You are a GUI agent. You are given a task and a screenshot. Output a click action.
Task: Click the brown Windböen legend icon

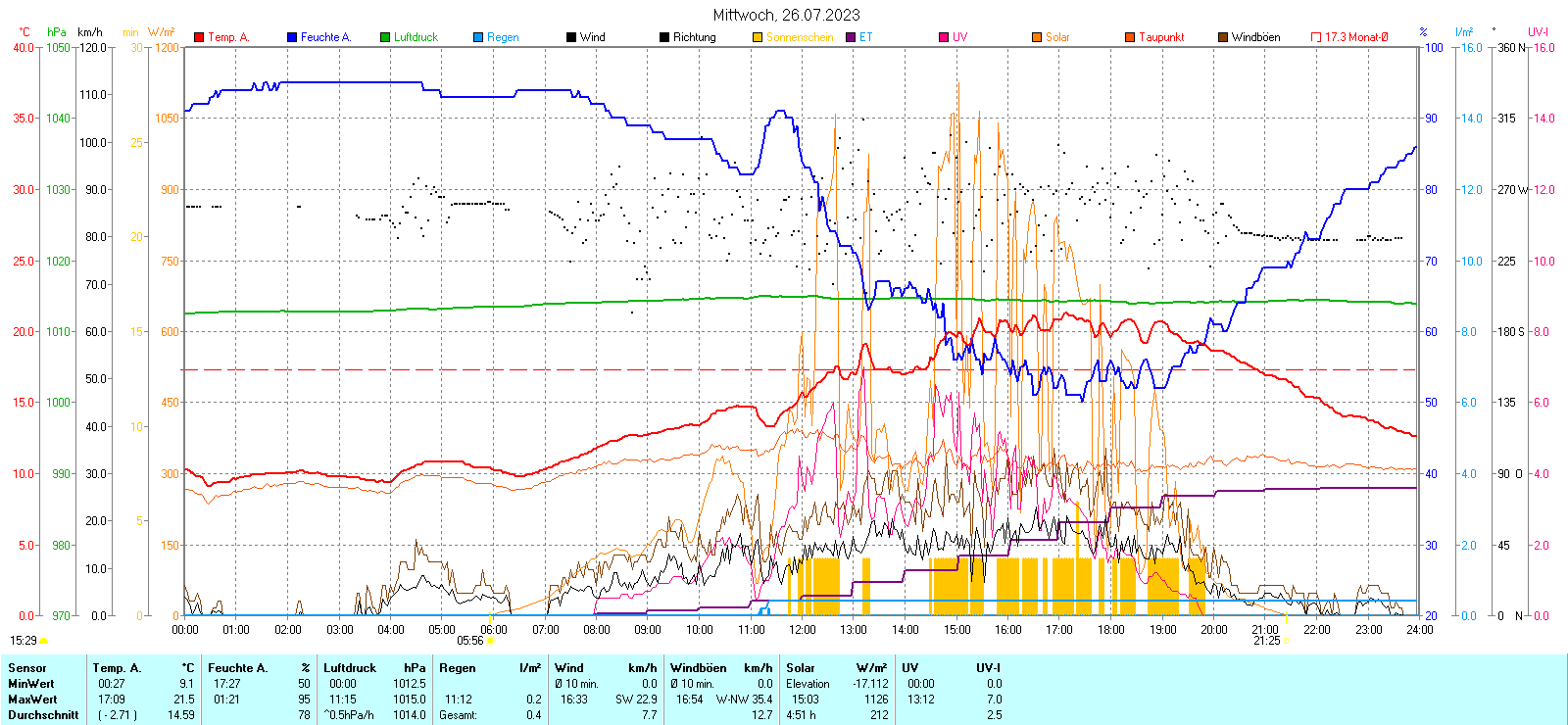1223,37
